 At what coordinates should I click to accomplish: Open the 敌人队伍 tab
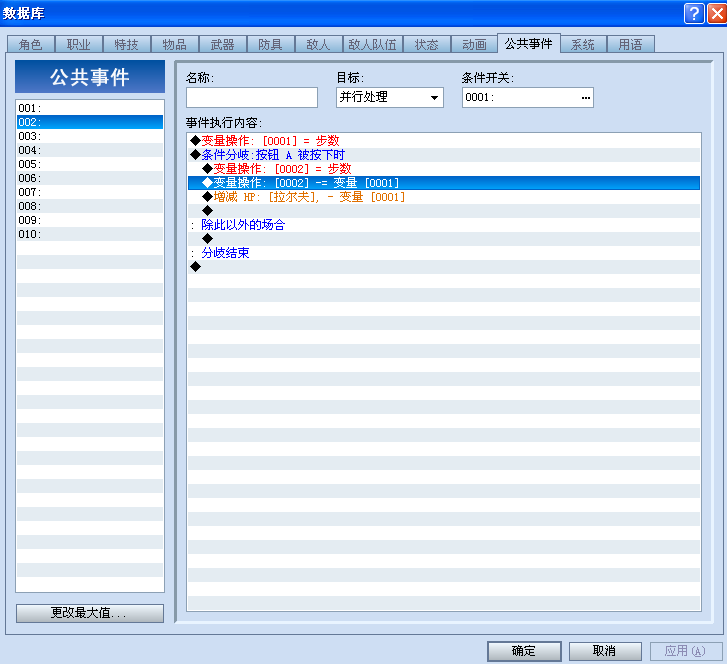[x=373, y=45]
